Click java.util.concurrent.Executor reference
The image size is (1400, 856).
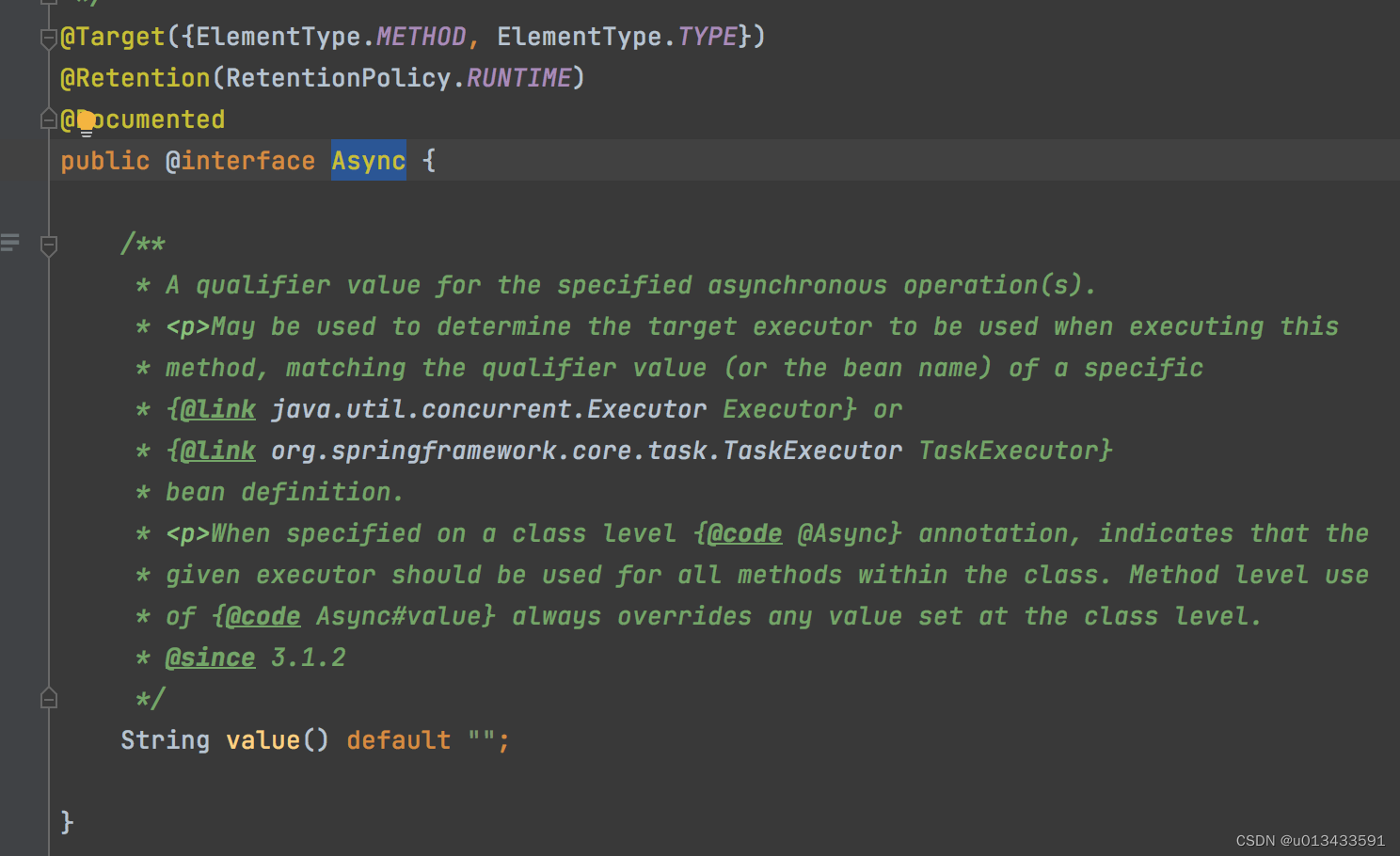tap(489, 409)
